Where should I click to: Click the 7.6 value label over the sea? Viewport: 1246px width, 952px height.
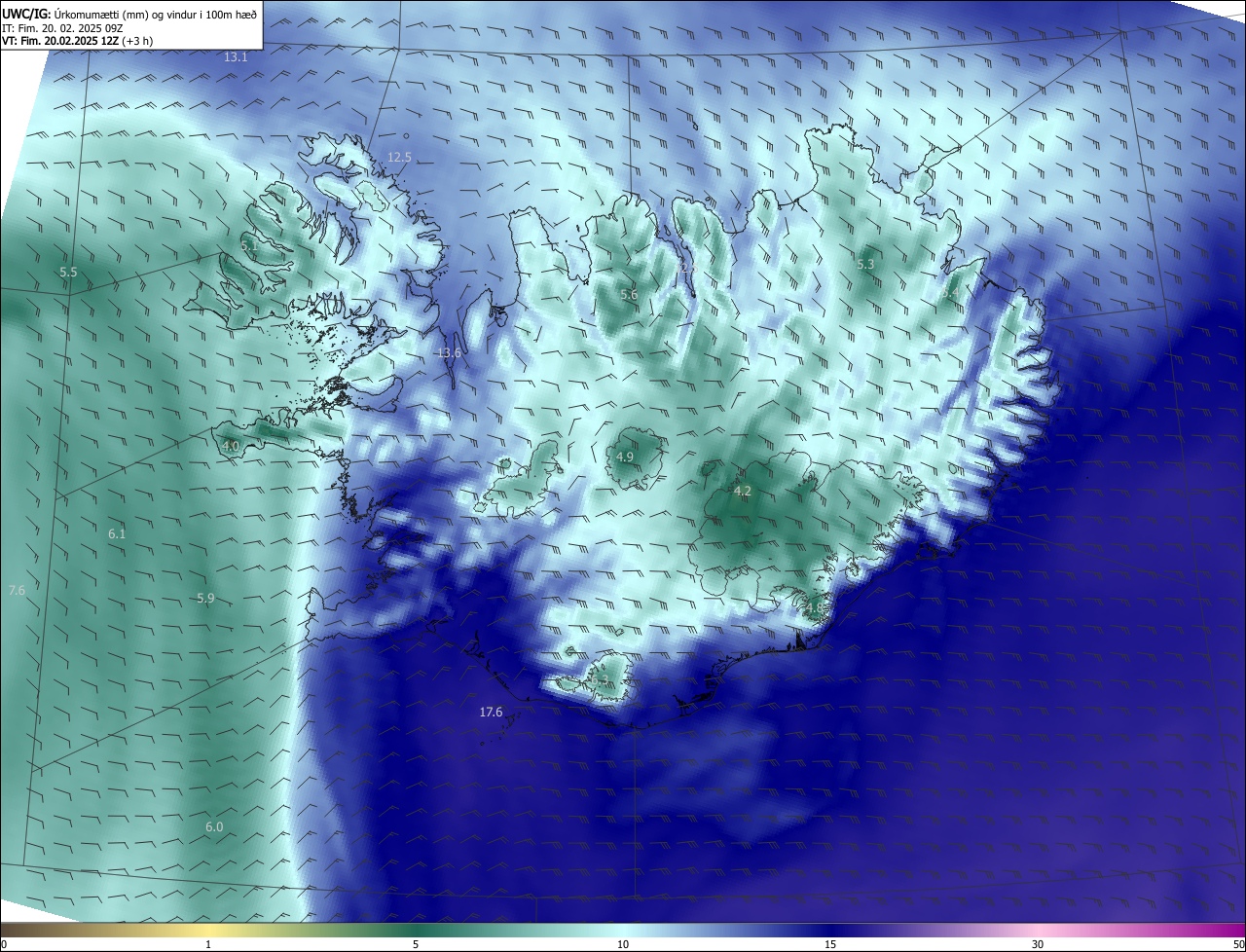[x=17, y=590]
